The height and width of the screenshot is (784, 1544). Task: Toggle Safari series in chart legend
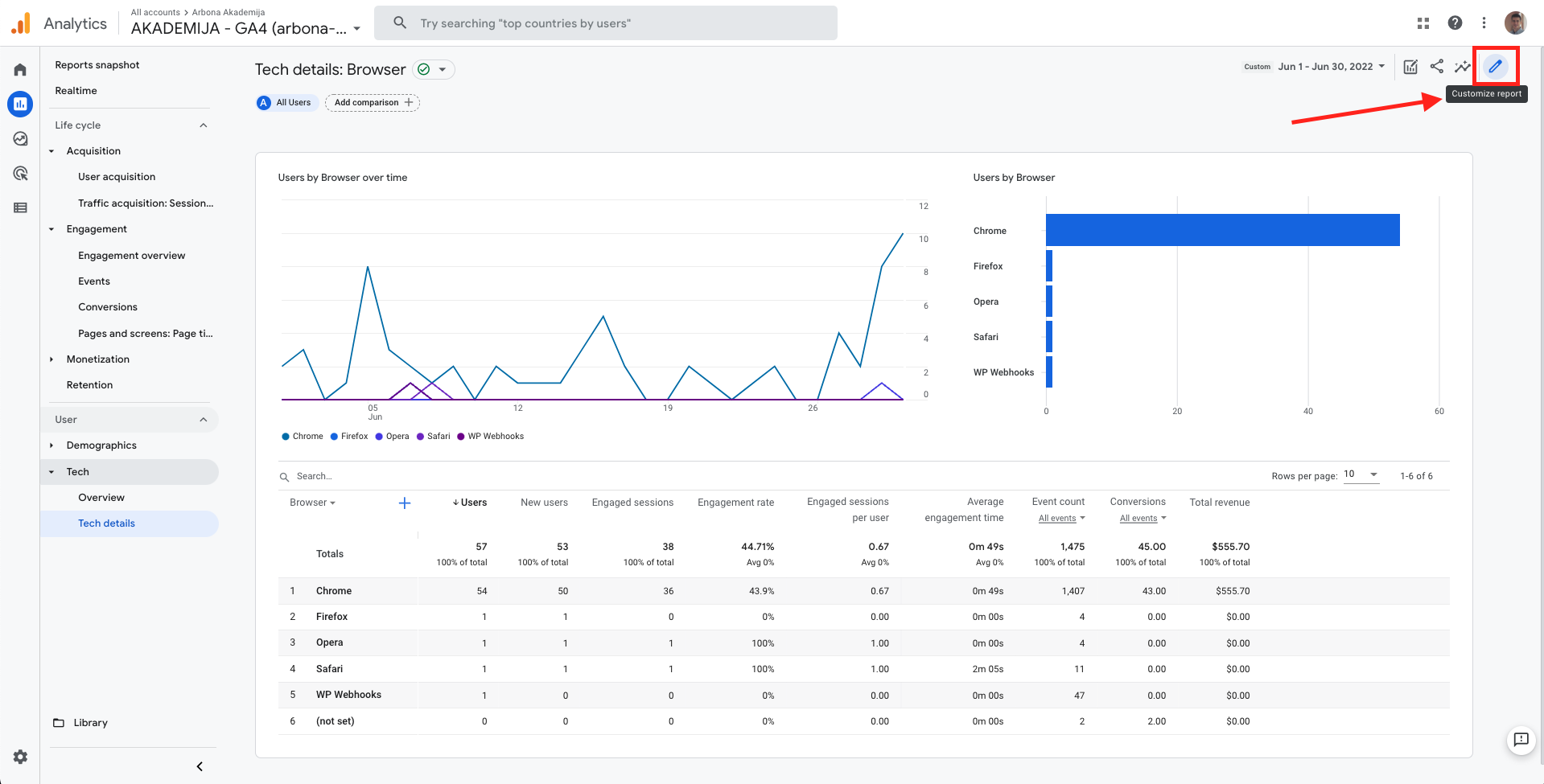click(x=434, y=437)
